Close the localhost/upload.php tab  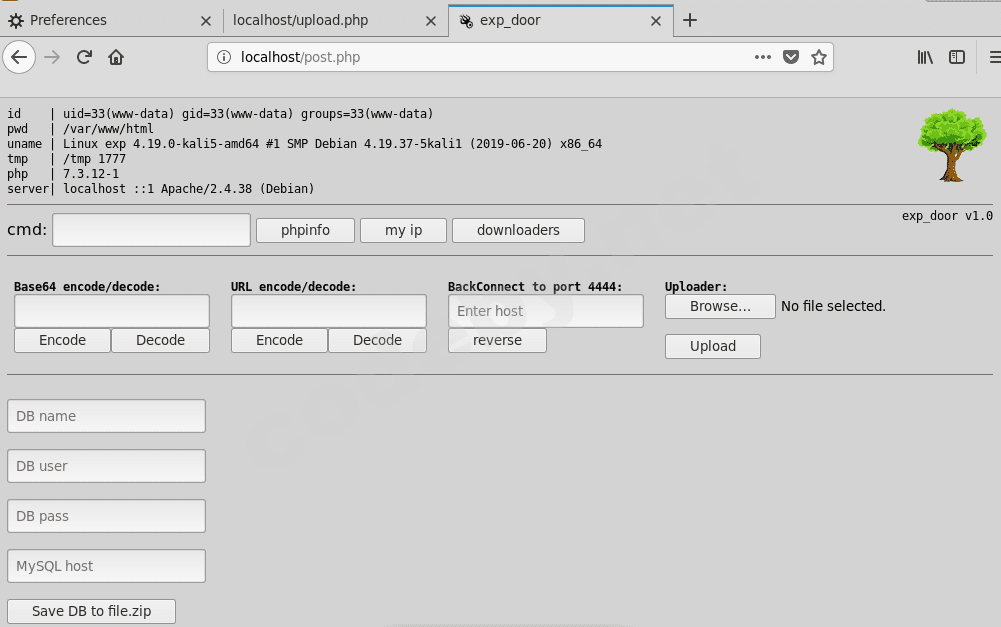431,21
